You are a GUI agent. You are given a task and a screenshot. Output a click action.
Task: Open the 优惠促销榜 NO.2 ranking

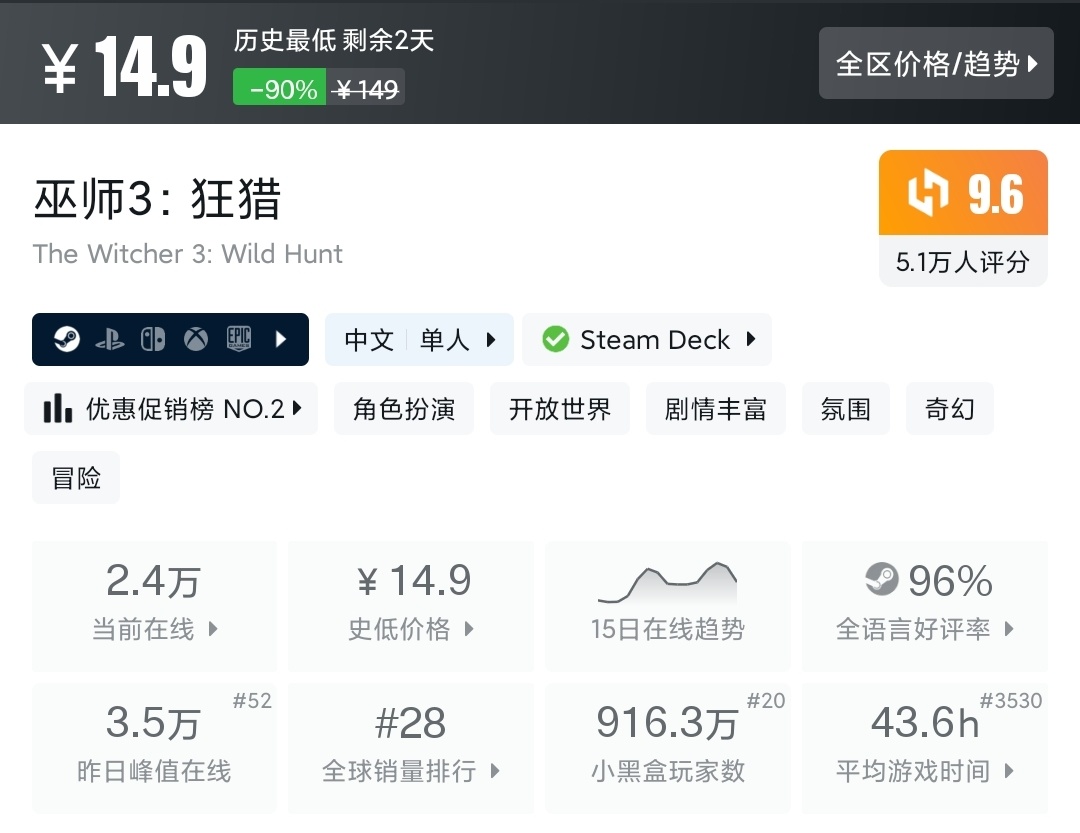pyautogui.click(x=171, y=409)
